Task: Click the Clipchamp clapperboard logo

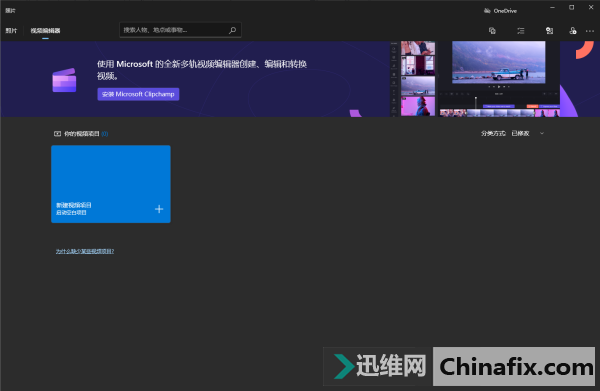Action: (64, 80)
